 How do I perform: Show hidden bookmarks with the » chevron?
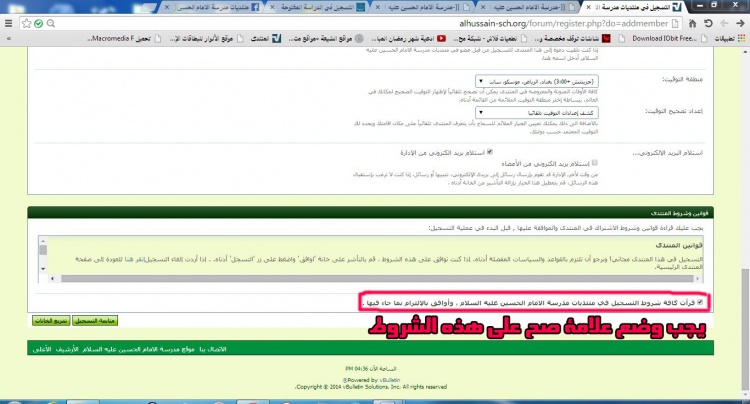tap(8, 39)
